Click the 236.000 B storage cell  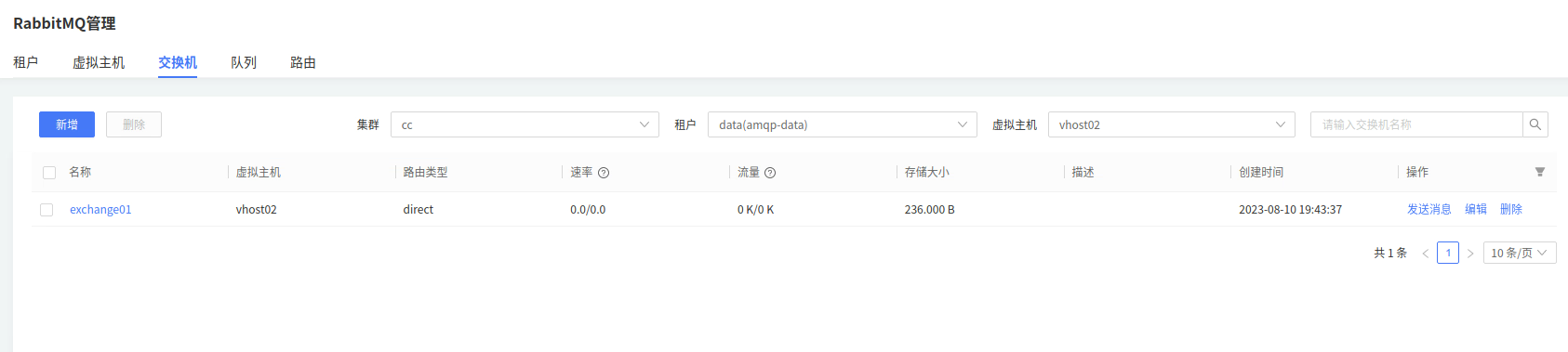click(930, 210)
